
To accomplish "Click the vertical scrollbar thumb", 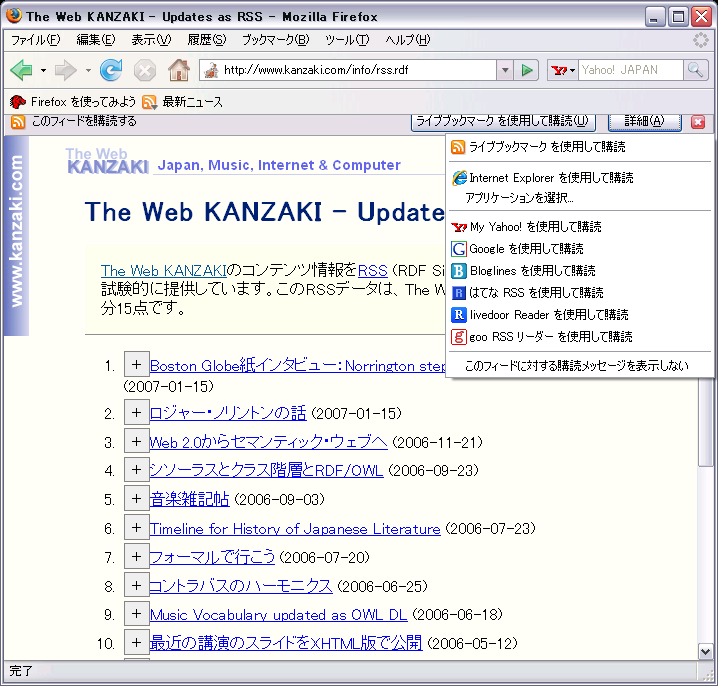I will [705, 421].
